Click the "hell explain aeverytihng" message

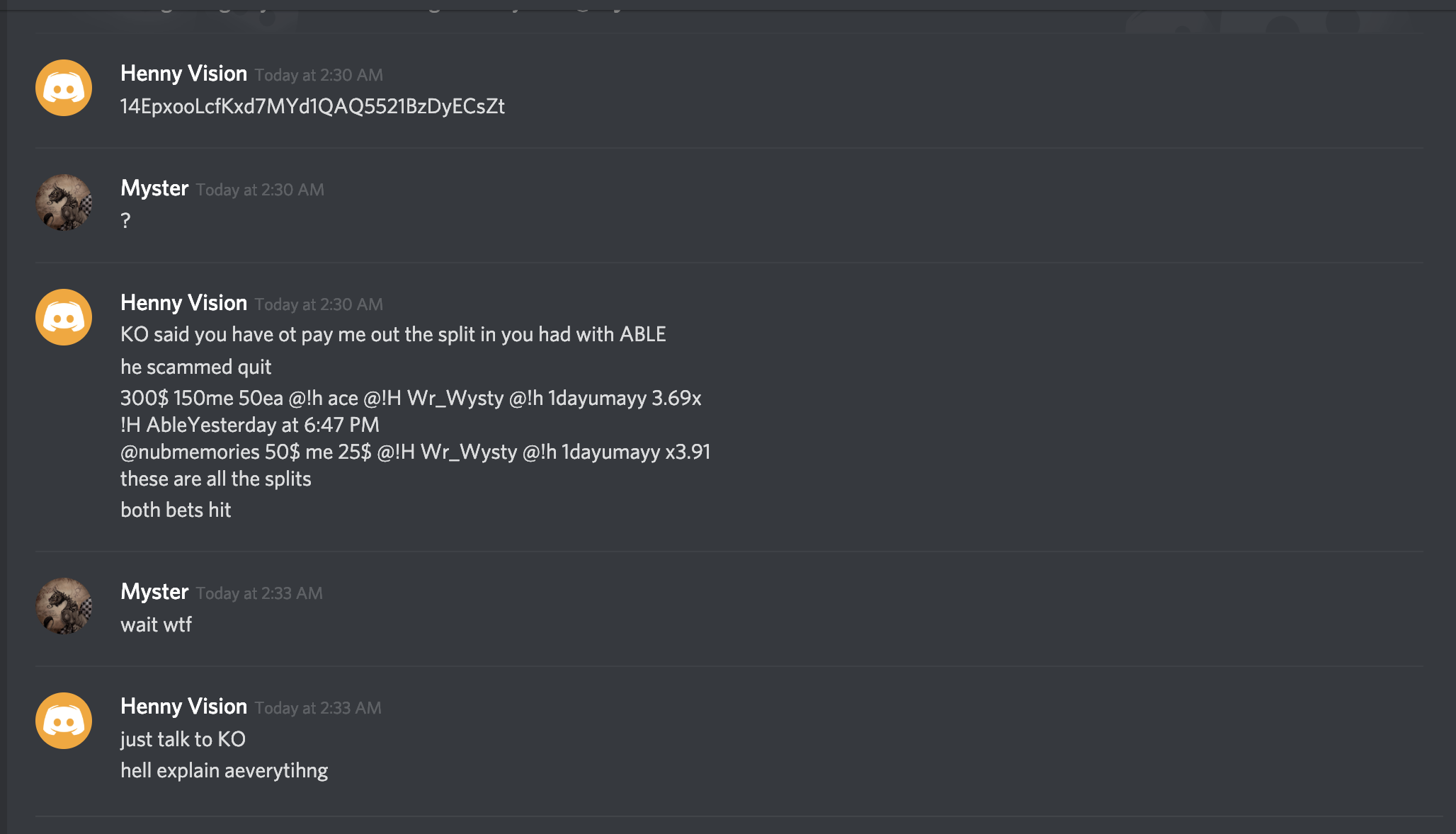[224, 770]
